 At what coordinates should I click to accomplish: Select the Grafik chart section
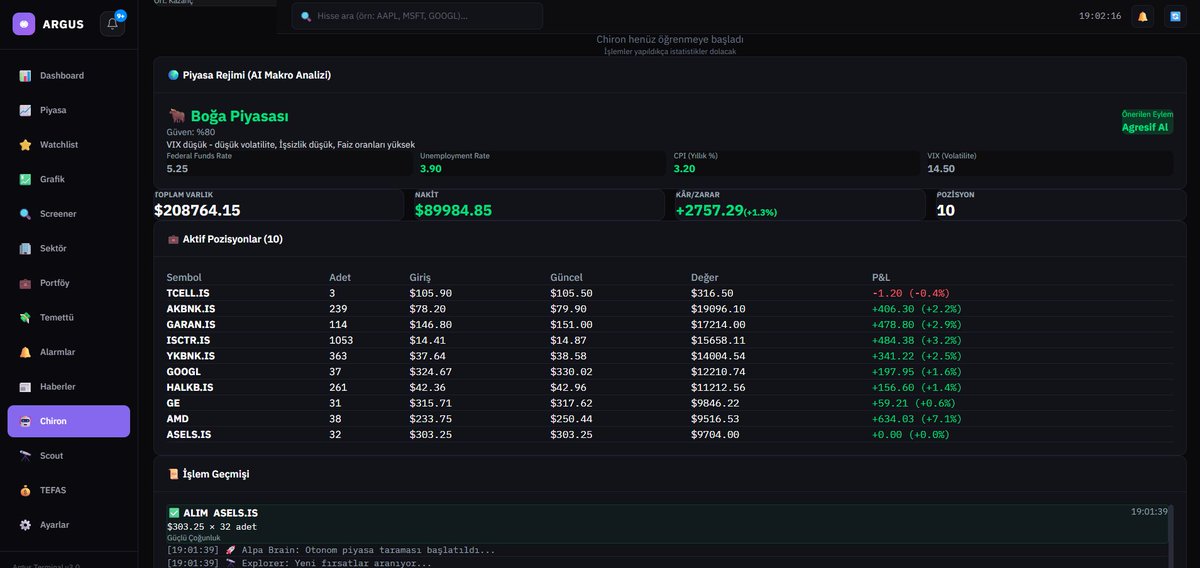coord(68,179)
